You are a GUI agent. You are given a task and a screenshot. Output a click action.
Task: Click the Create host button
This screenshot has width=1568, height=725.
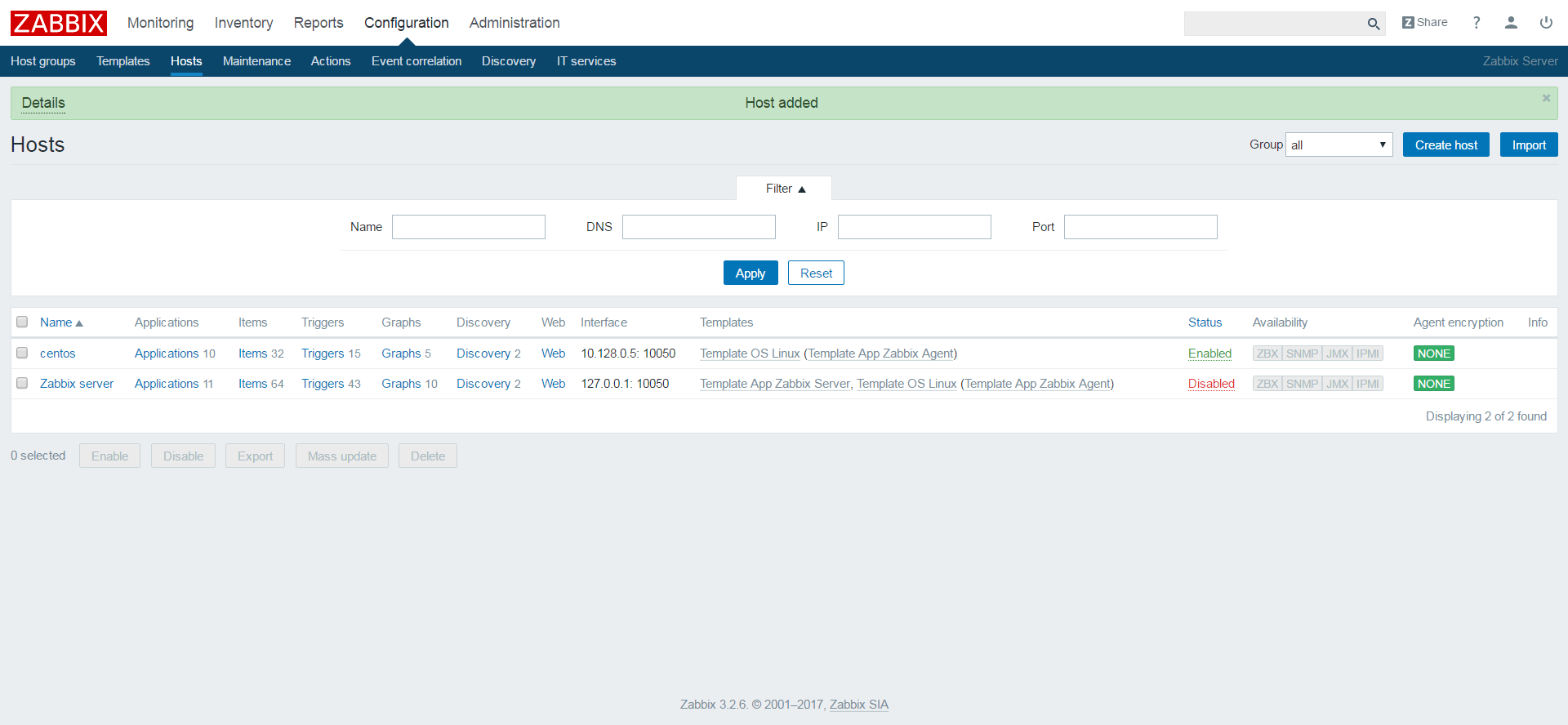(1445, 145)
